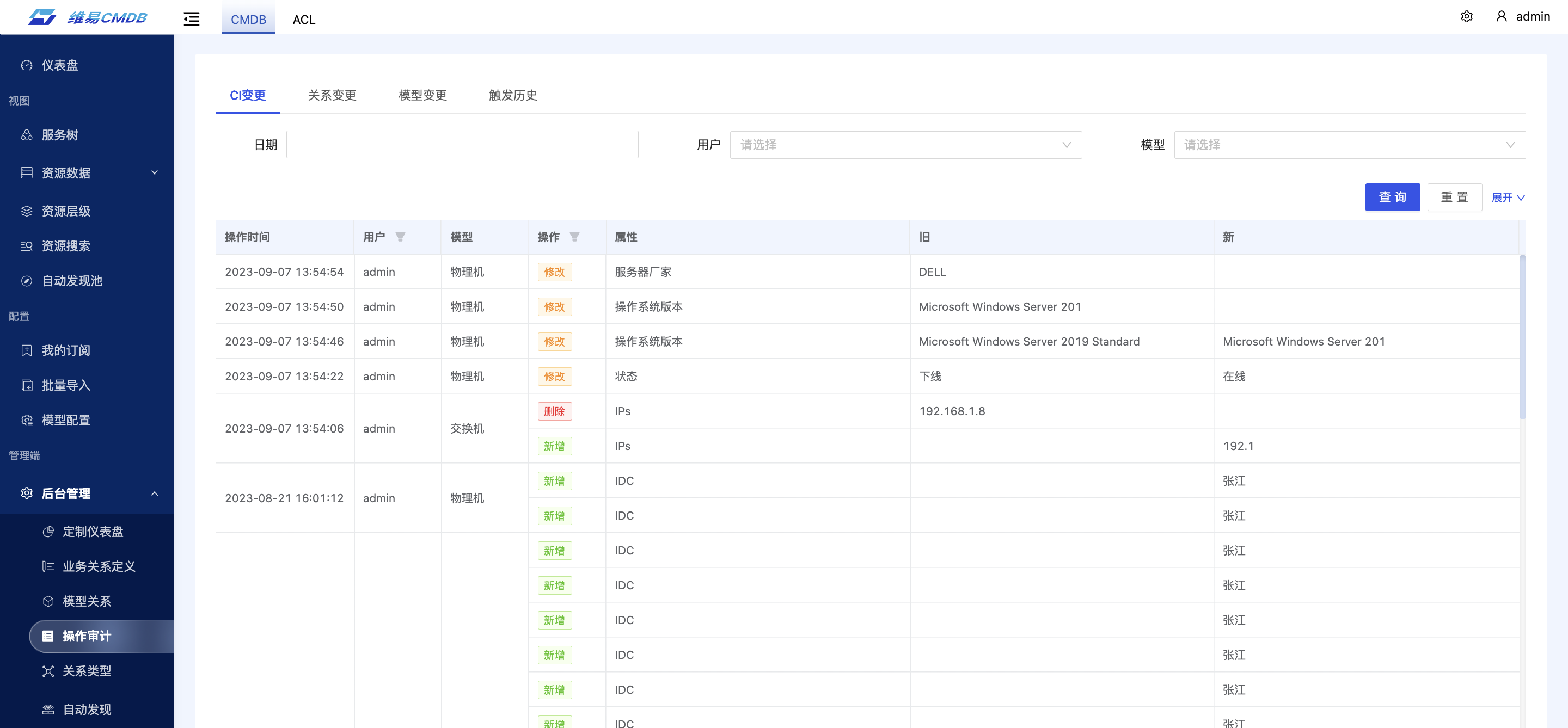Open the 模型 filter dropdown
This screenshot has width=1568, height=728.
1349,145
